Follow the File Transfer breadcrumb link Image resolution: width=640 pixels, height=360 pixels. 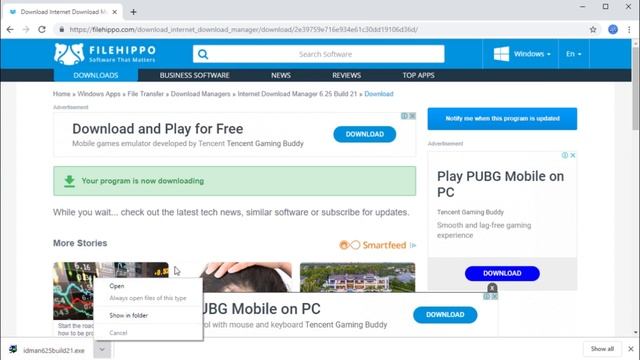146,94
